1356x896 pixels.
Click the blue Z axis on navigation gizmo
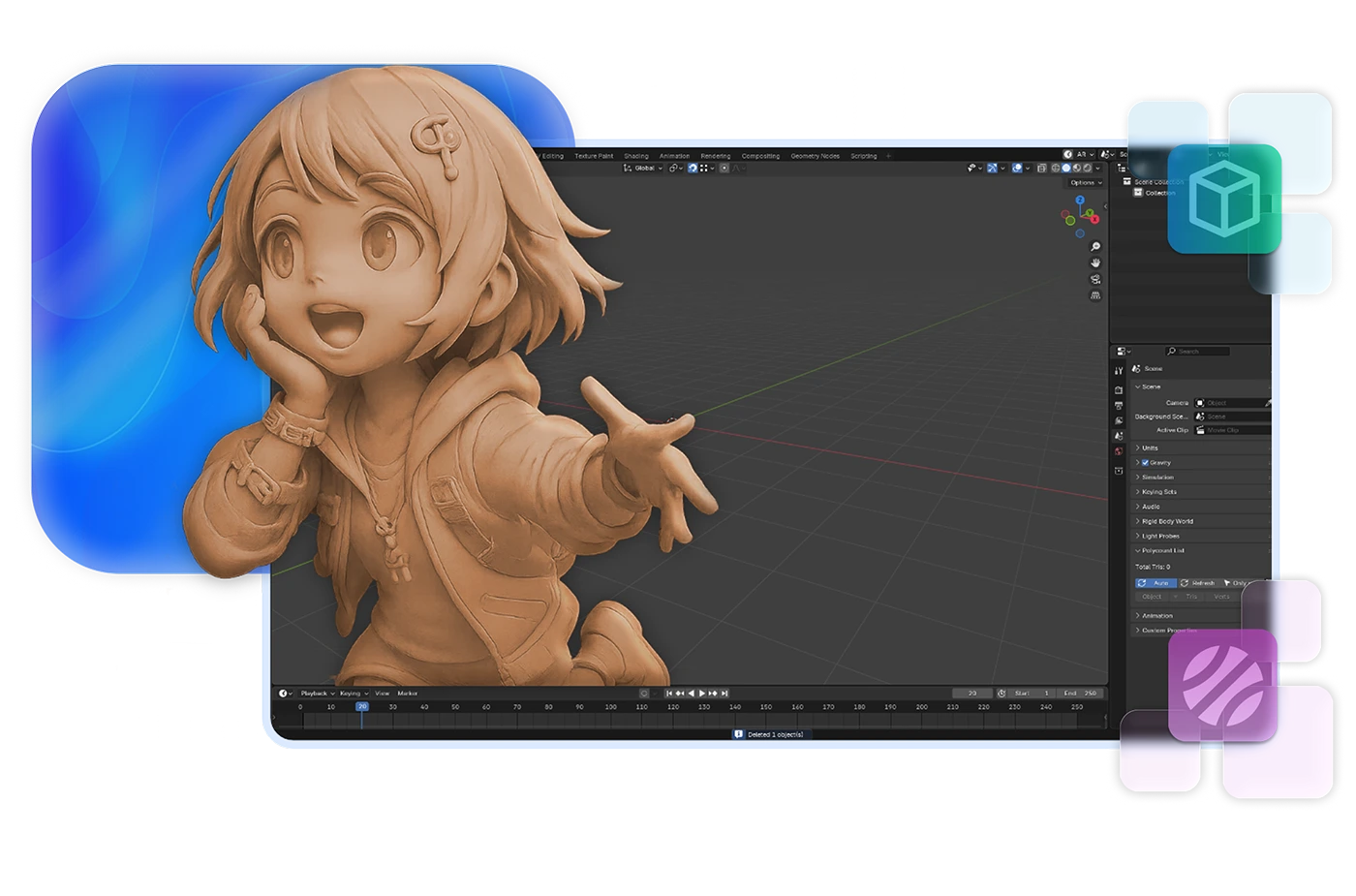(x=1080, y=201)
